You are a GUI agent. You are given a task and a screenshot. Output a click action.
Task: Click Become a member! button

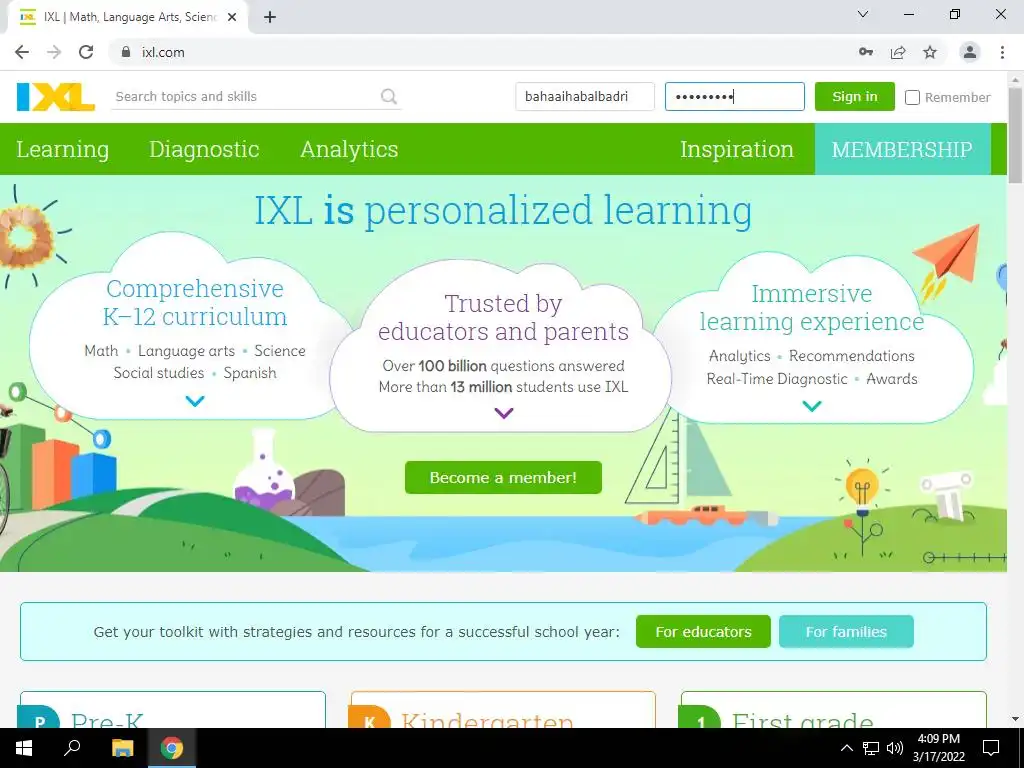tap(503, 477)
